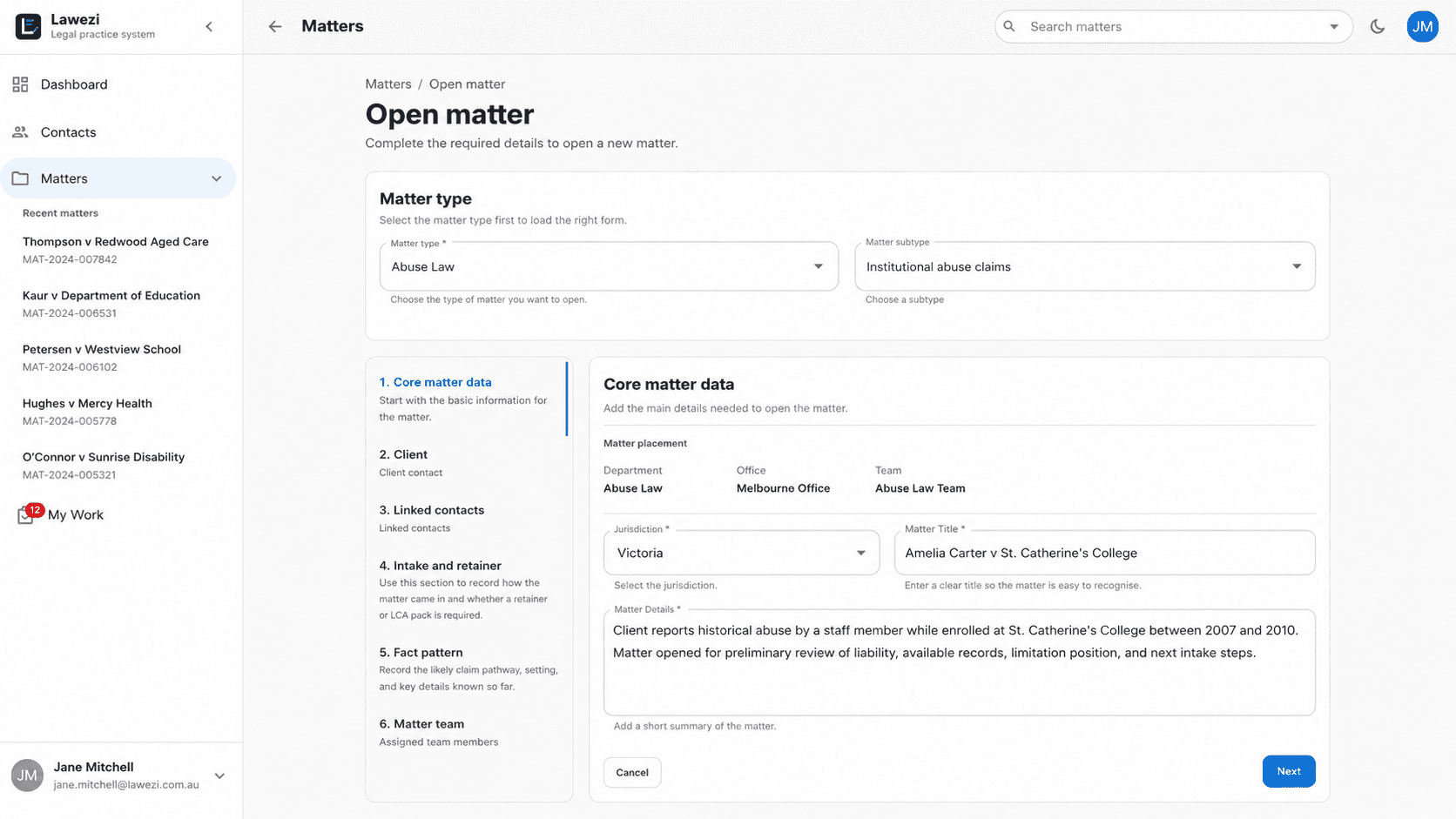
Task: Click the Abuse Law Team value
Action: [920, 488]
